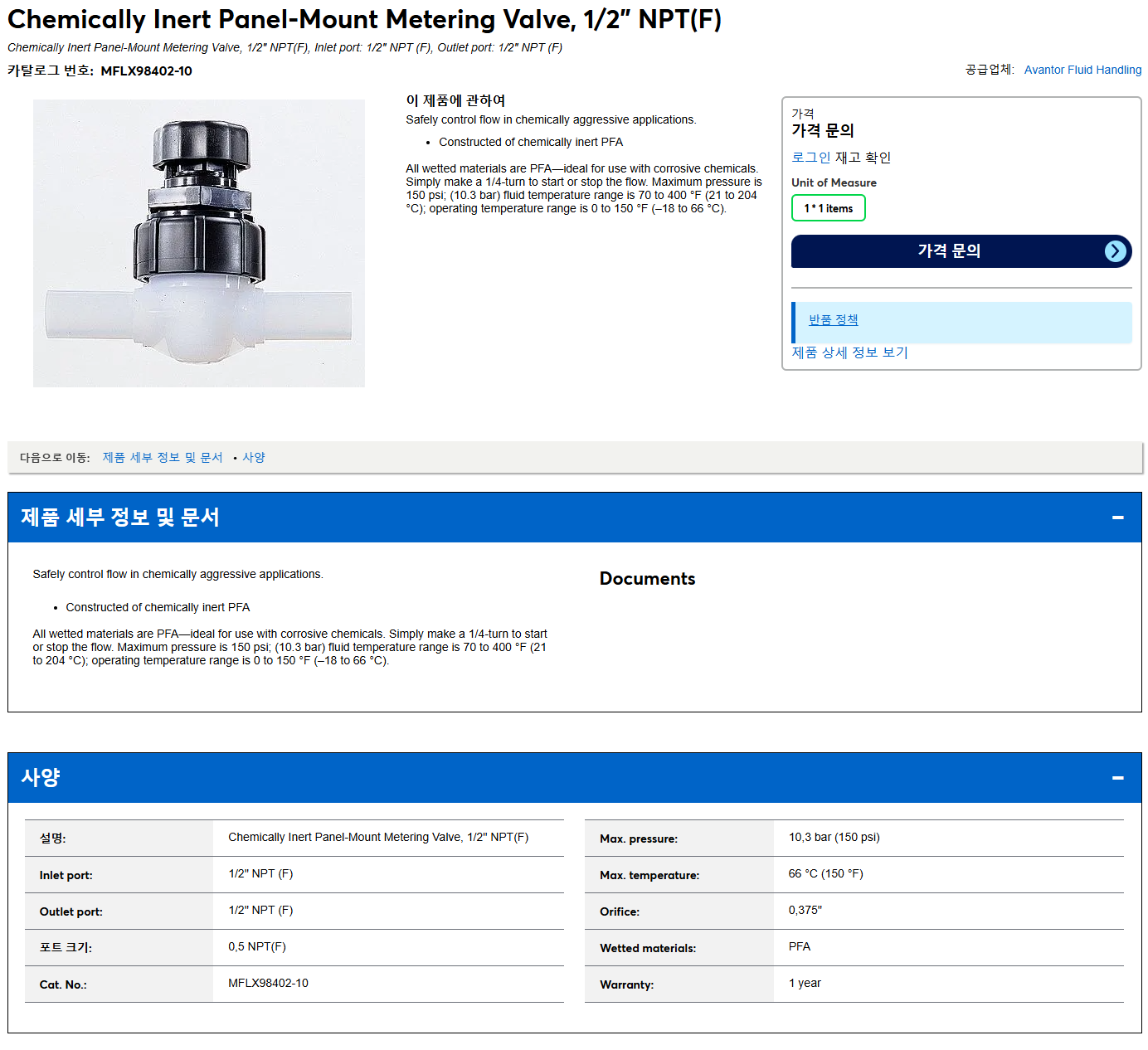Click the 설명 value in the spec table

click(378, 838)
